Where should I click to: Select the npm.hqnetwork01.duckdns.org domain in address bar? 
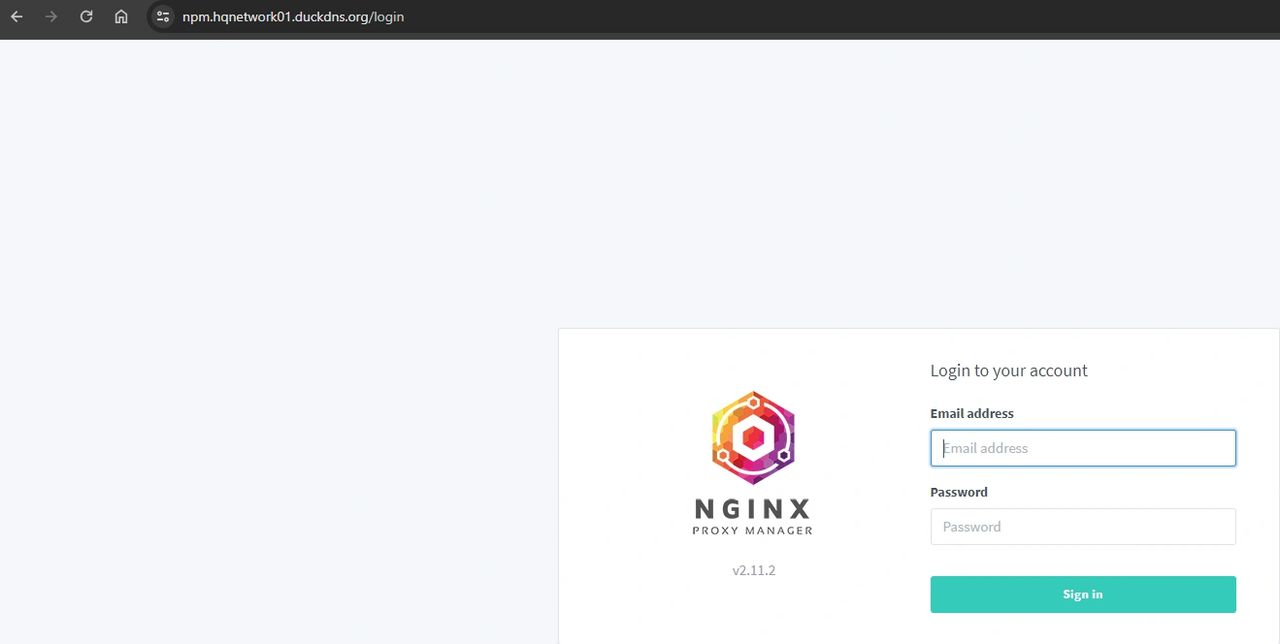coord(275,17)
